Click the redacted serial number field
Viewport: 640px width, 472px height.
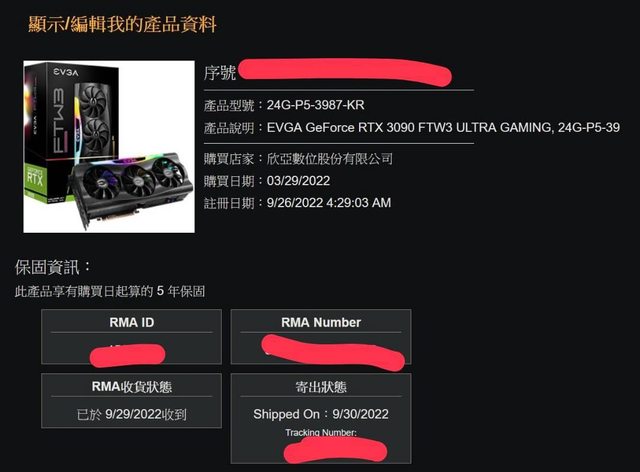point(345,73)
